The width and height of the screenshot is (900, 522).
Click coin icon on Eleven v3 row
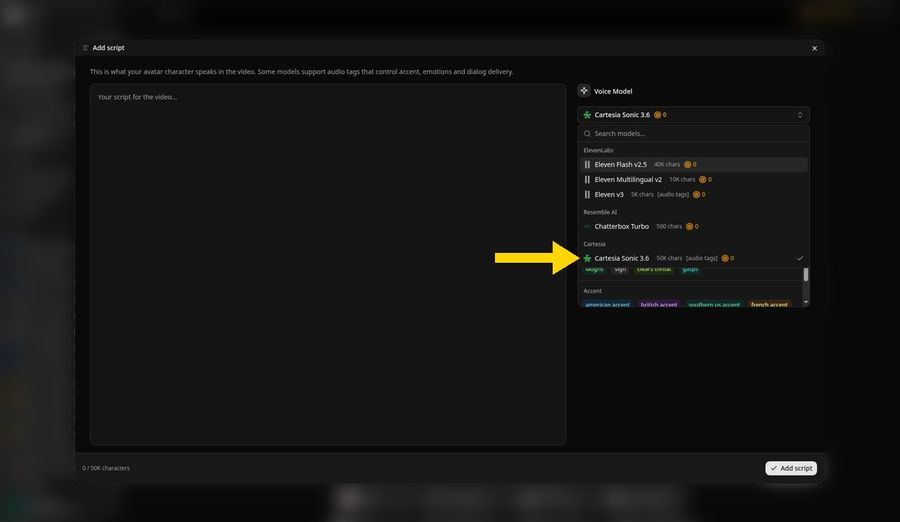click(x=696, y=194)
